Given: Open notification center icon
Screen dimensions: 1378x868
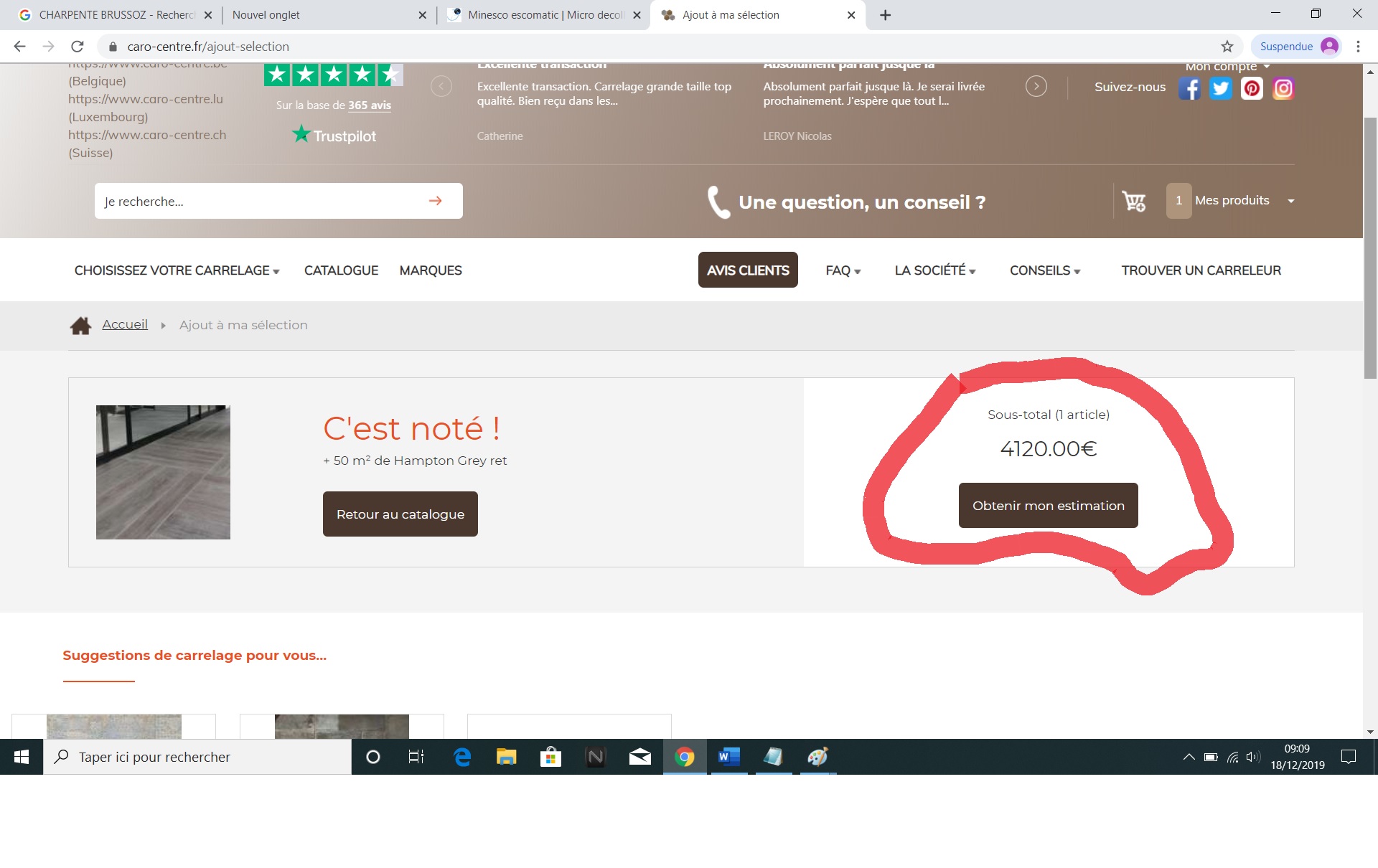Looking at the screenshot, I should click(1349, 757).
